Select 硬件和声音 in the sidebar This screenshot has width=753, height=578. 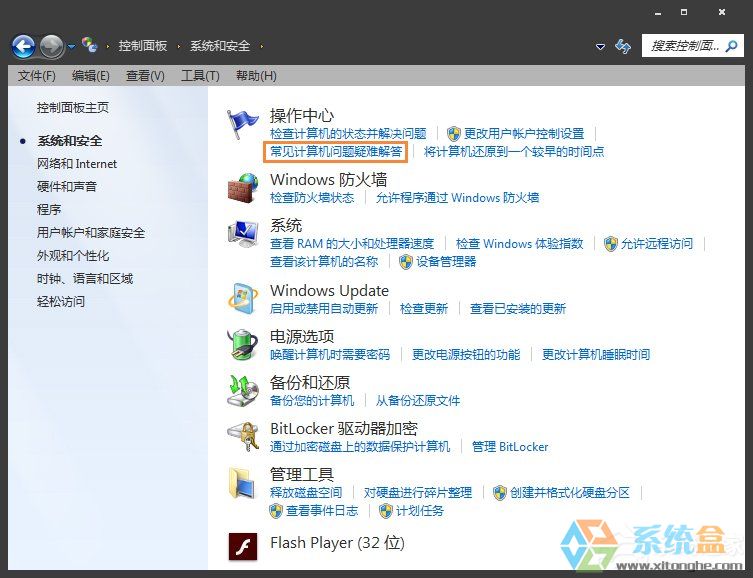tap(67, 186)
